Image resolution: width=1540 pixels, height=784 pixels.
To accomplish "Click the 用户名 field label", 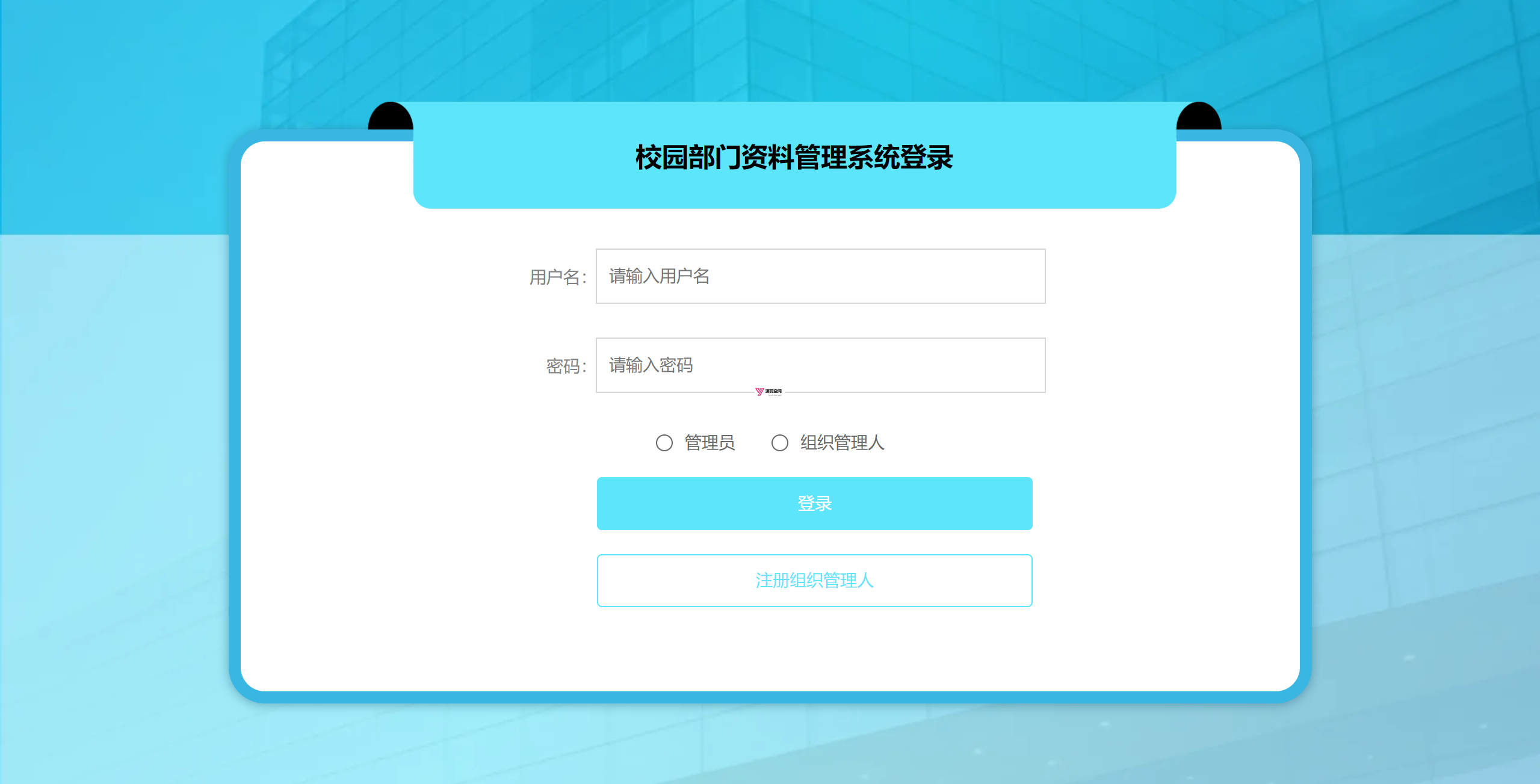I will (x=557, y=277).
